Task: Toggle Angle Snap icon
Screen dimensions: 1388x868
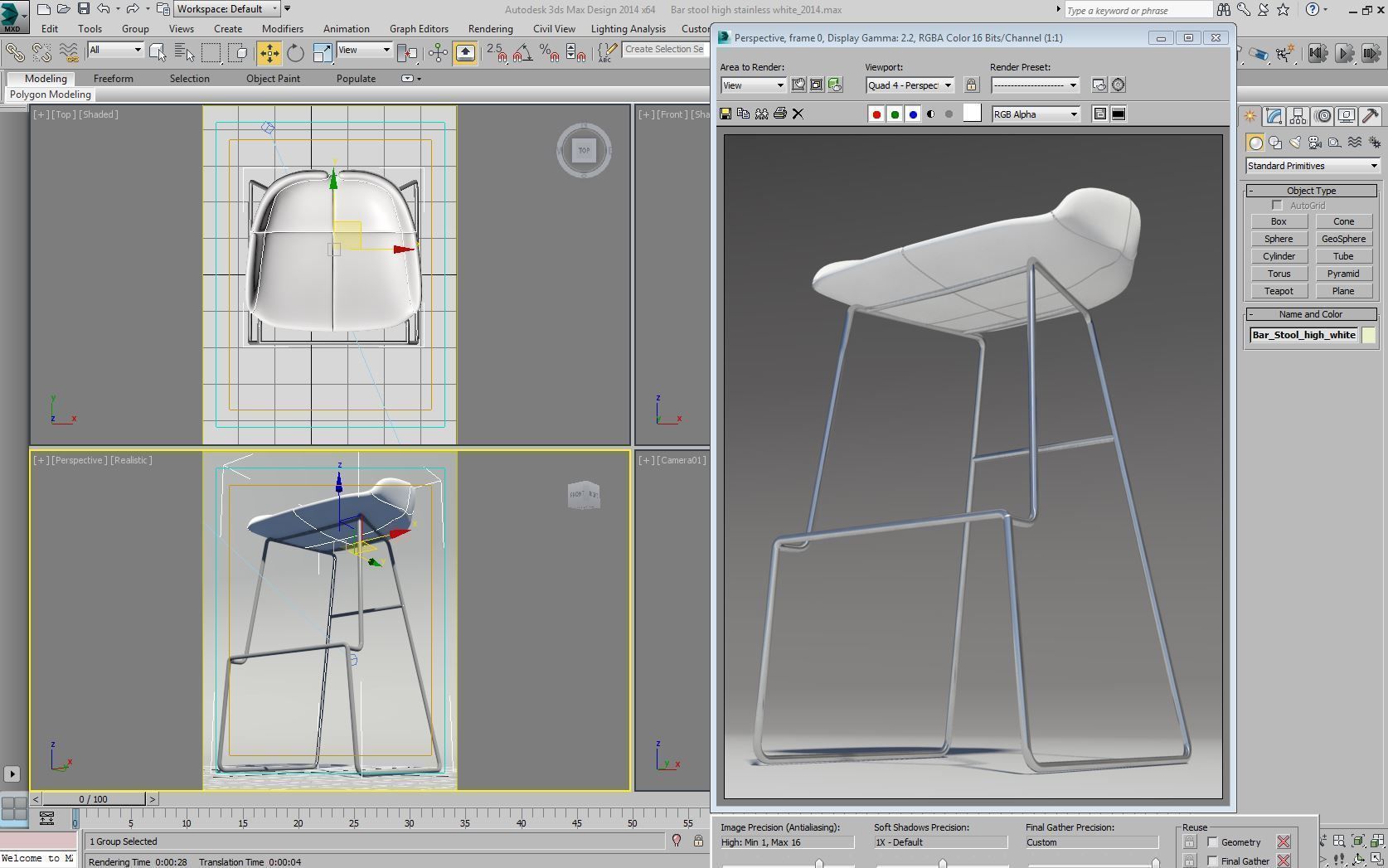Action: (522, 53)
